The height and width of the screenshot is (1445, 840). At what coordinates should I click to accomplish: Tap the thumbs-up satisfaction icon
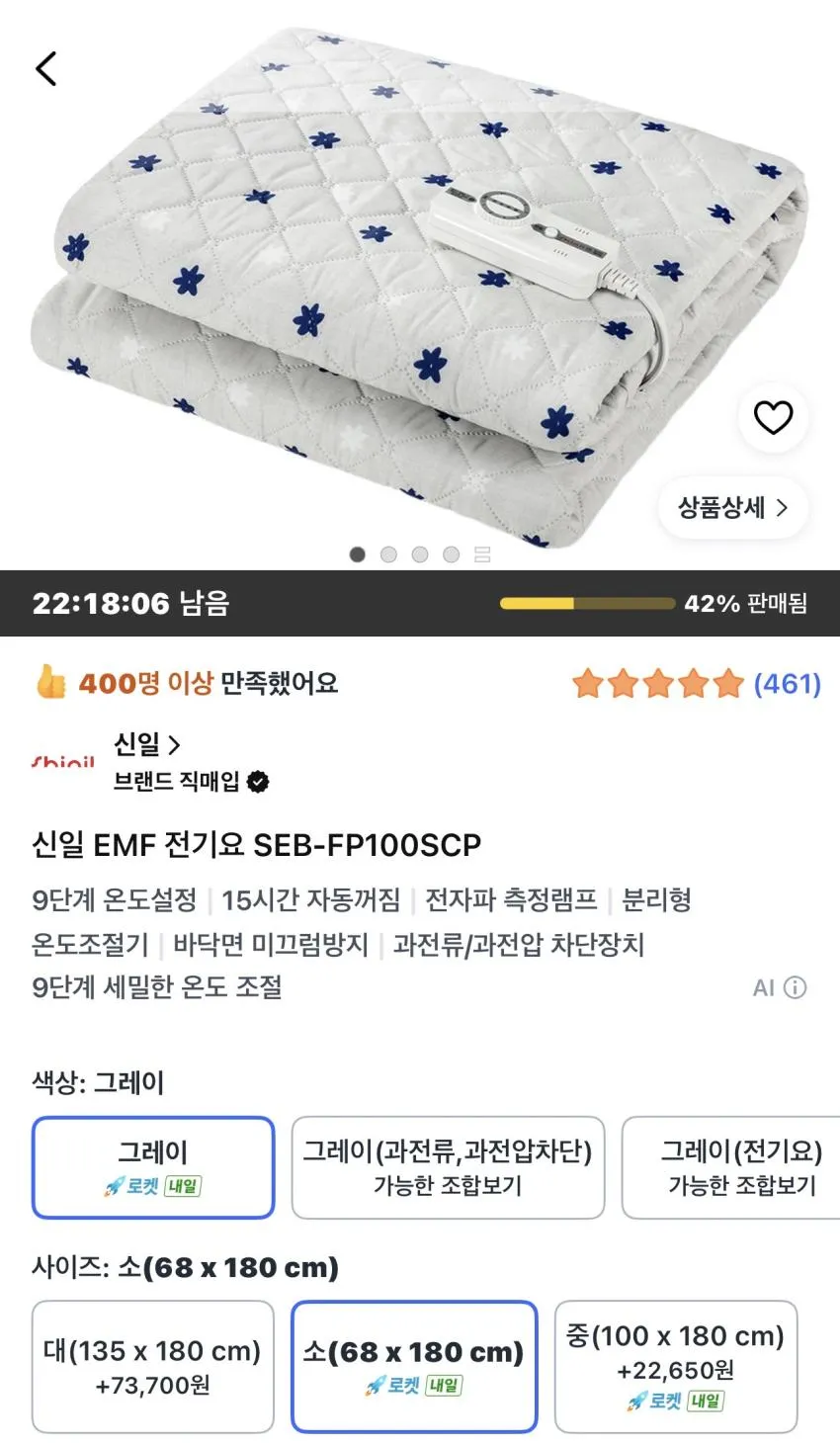(49, 682)
